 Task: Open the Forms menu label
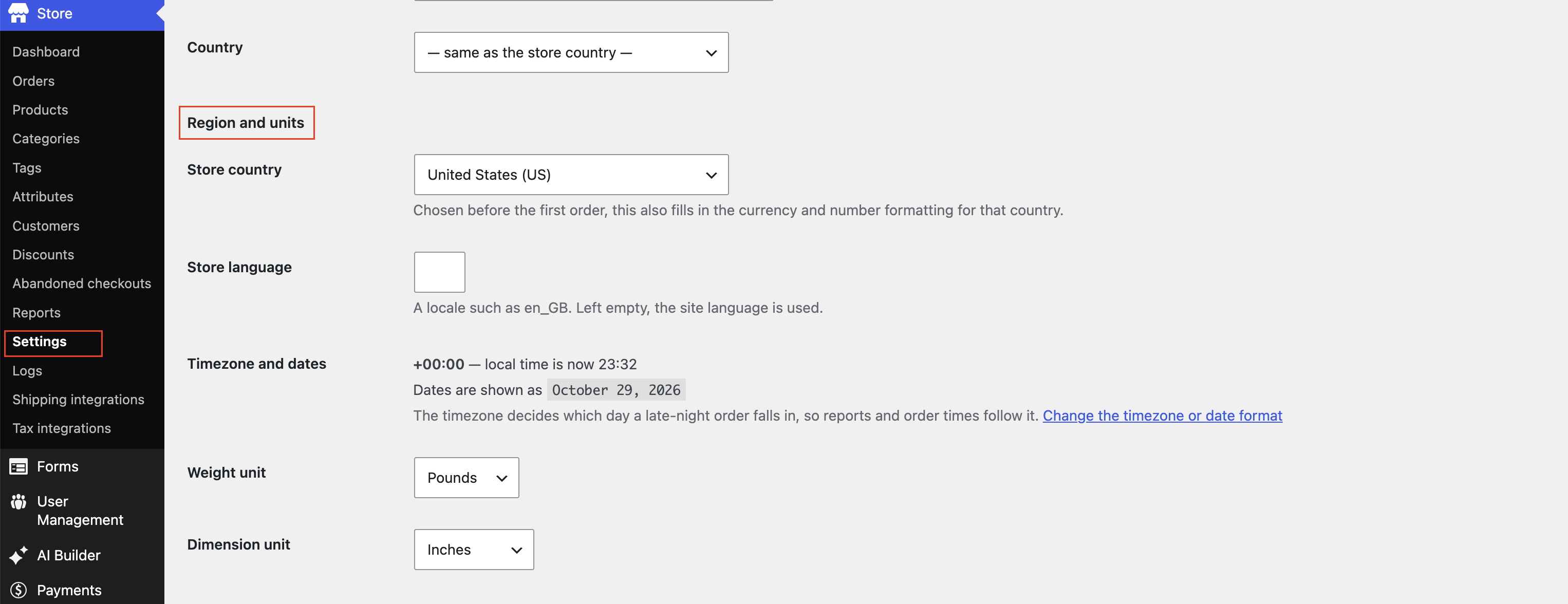point(58,466)
